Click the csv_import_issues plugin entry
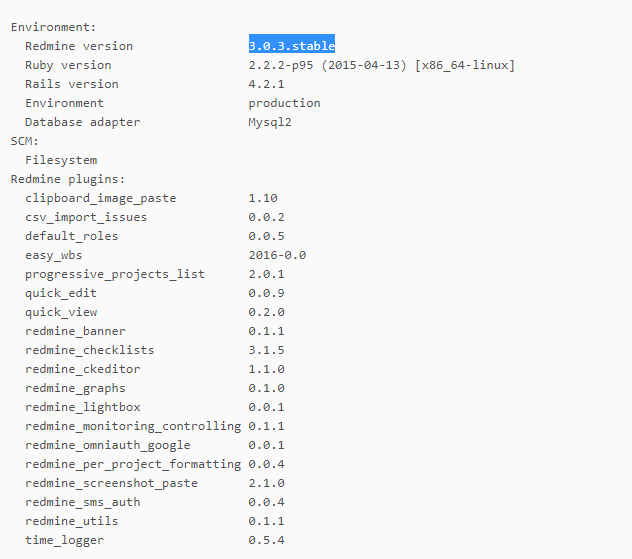This screenshot has width=632, height=559. 86,217
